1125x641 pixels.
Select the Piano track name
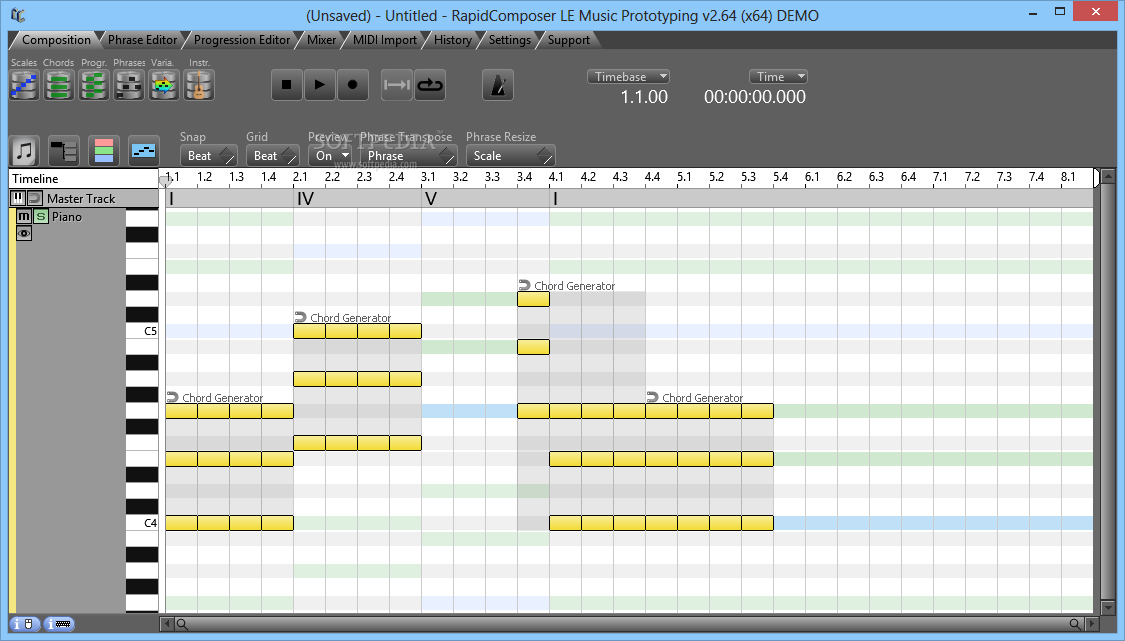coord(67,217)
